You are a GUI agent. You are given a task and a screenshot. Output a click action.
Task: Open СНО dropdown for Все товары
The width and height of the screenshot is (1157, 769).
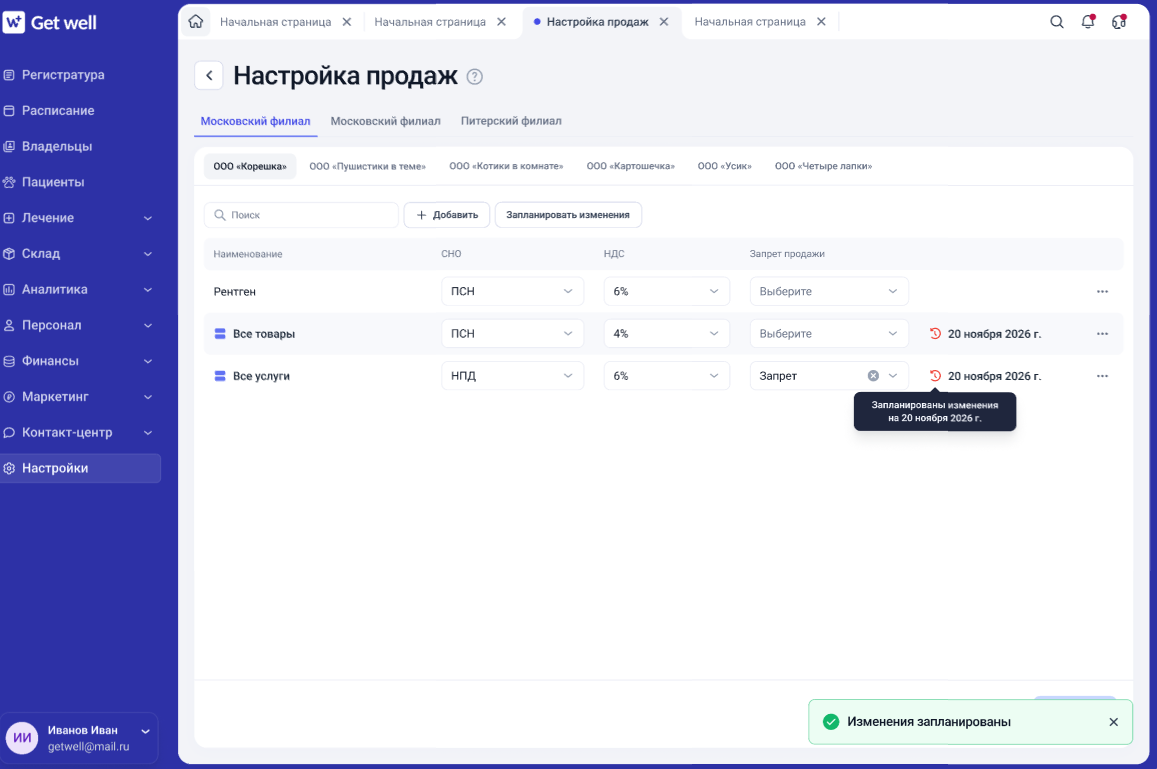tap(512, 334)
